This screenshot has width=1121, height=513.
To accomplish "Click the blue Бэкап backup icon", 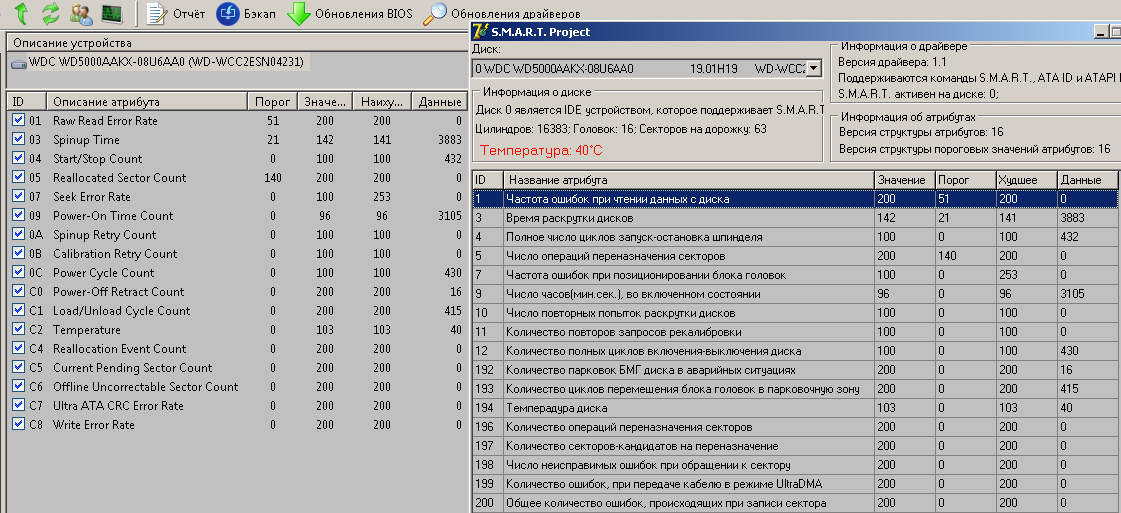I will 228,13.
